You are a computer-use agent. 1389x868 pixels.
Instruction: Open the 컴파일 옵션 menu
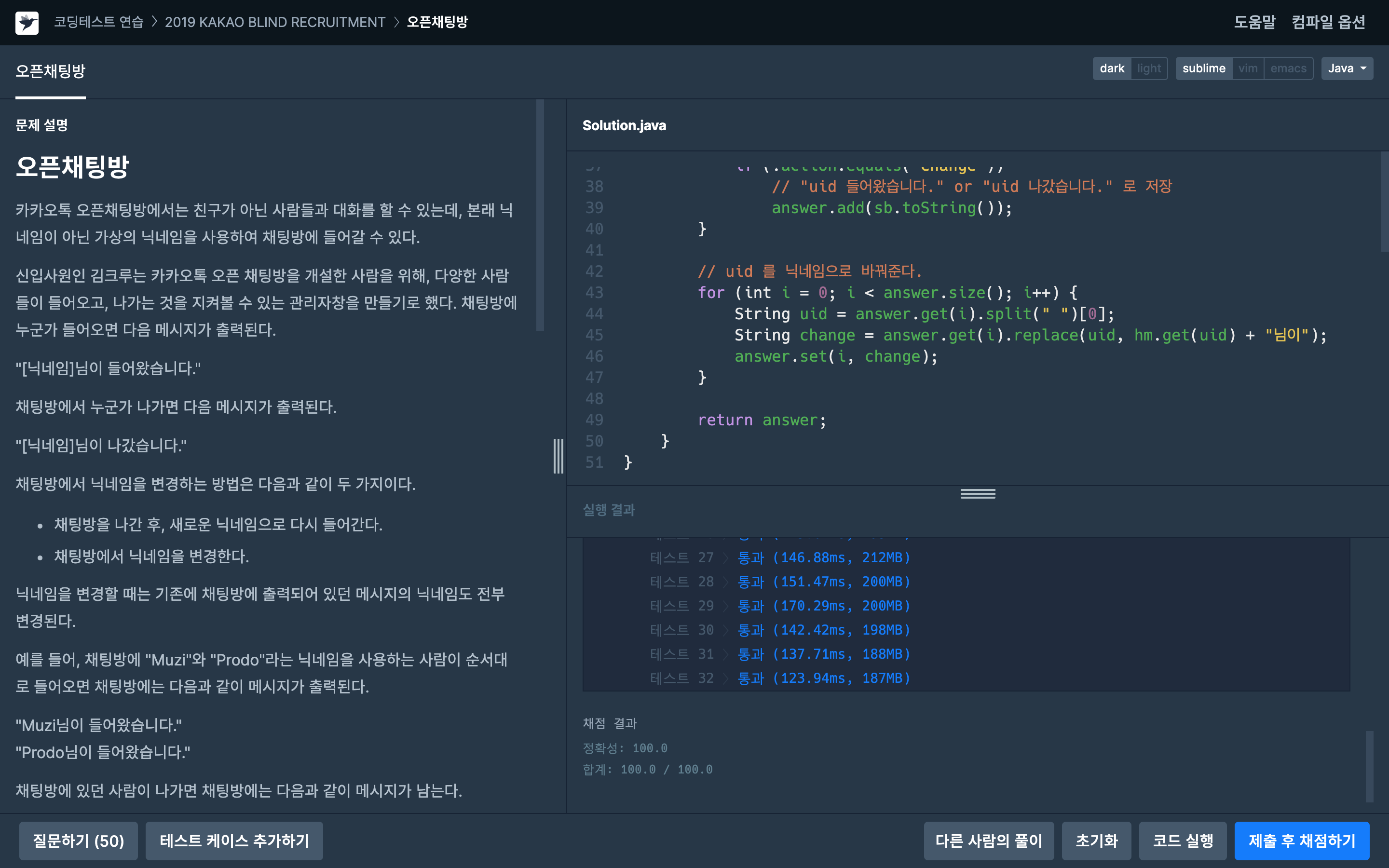(1328, 22)
